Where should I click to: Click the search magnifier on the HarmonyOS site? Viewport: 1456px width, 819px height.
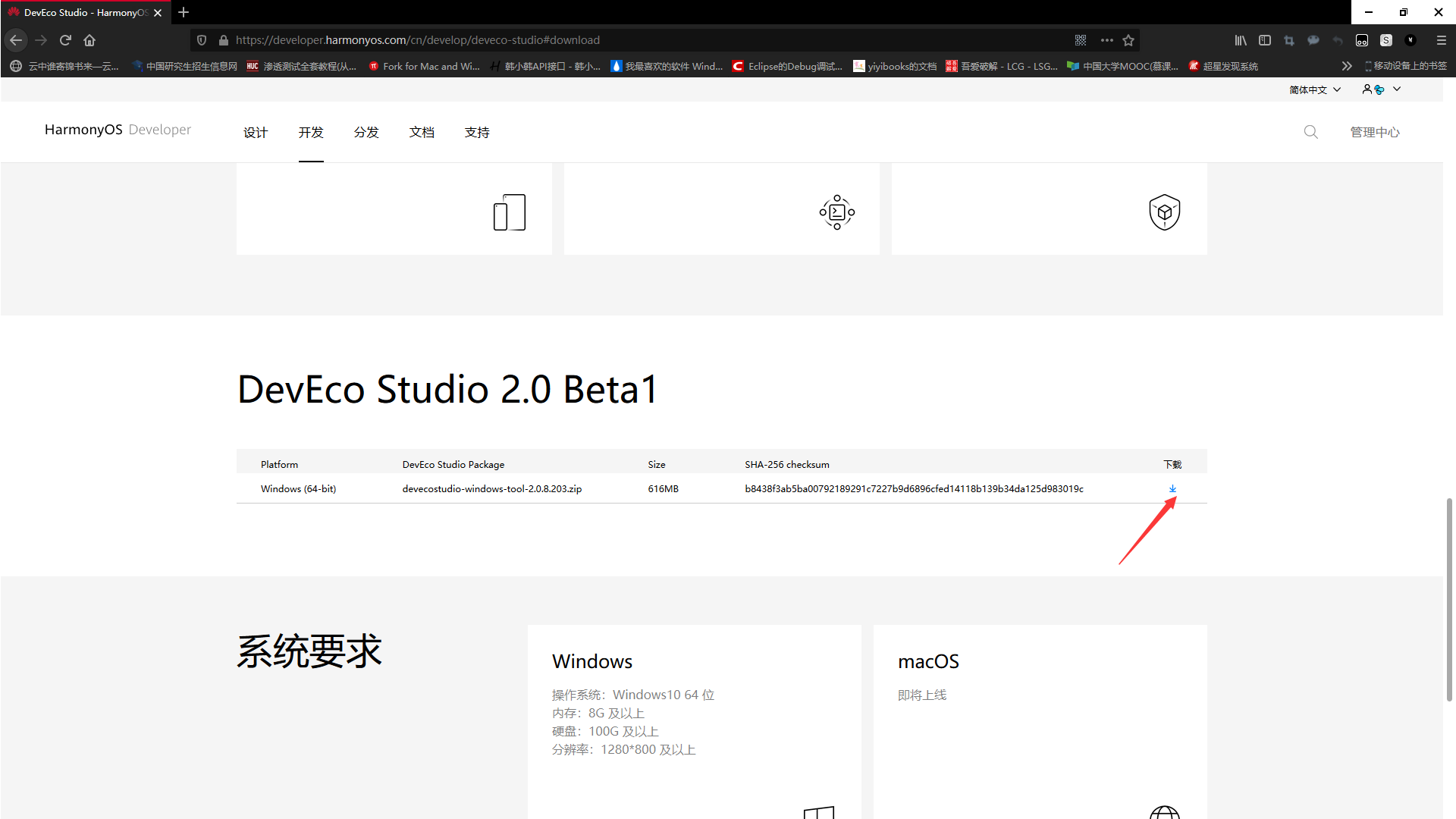pos(1311,132)
